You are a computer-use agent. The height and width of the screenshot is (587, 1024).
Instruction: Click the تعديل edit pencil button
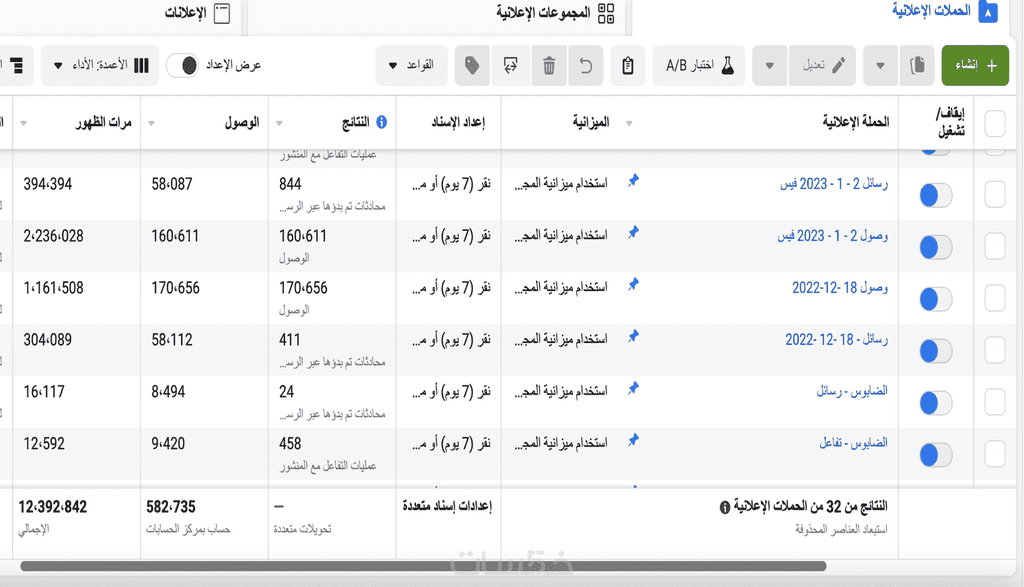pyautogui.click(x=823, y=65)
